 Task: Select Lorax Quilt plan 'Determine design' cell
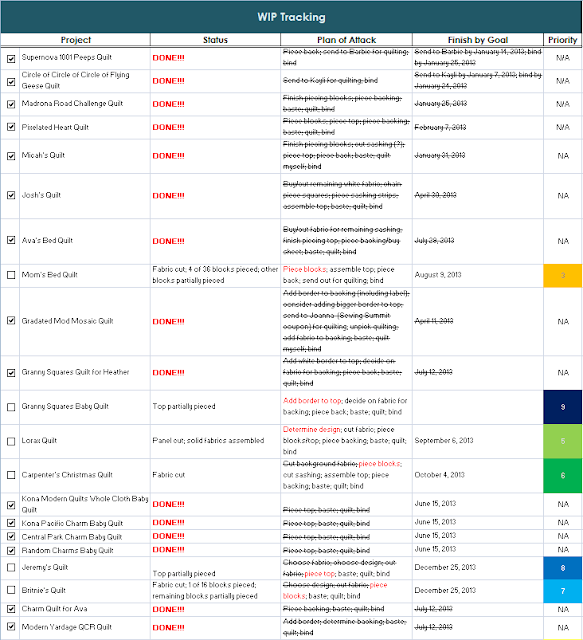(x=346, y=441)
